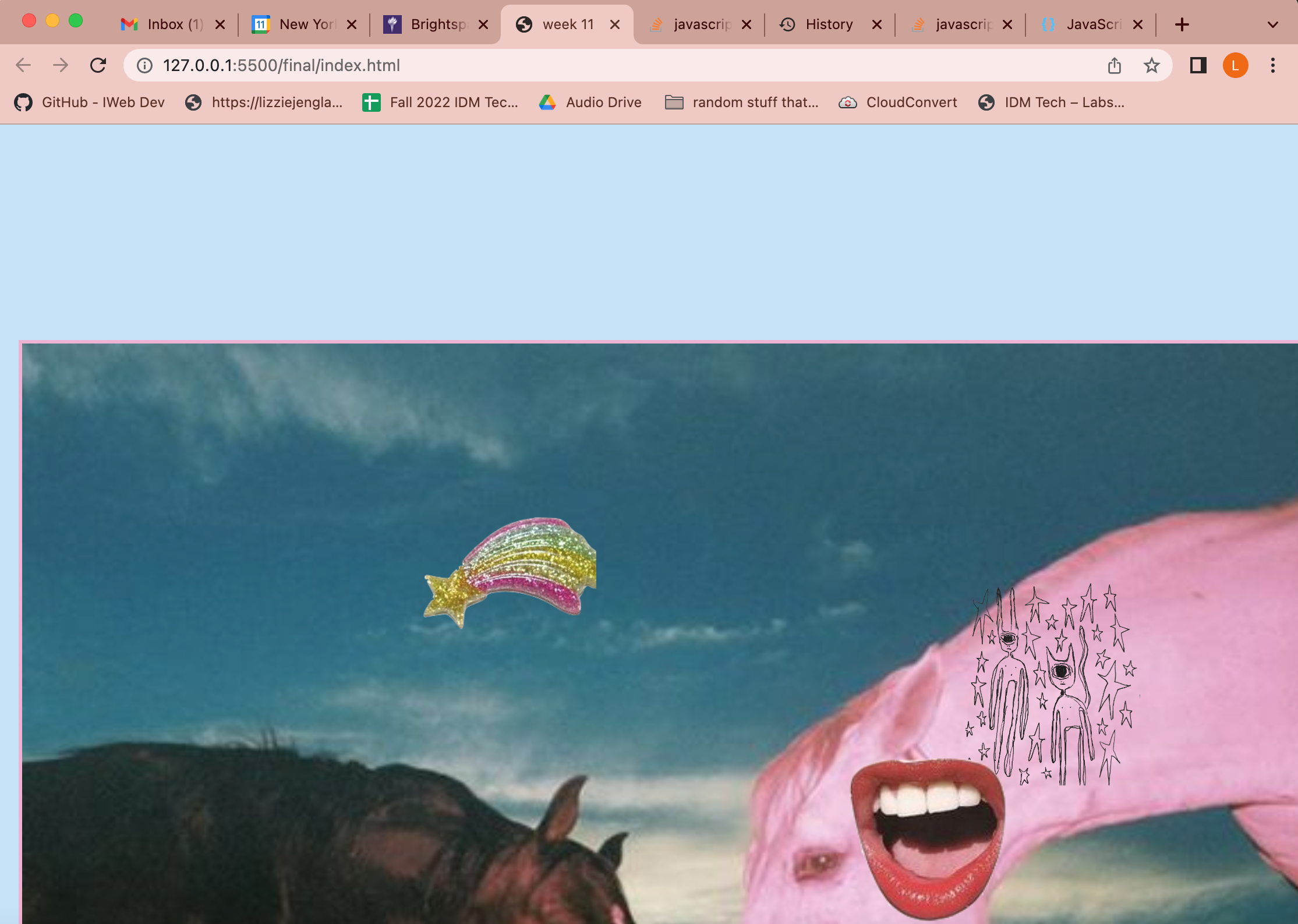
Task: Open GitHub - IWeb Dev bookmark
Action: pos(90,102)
